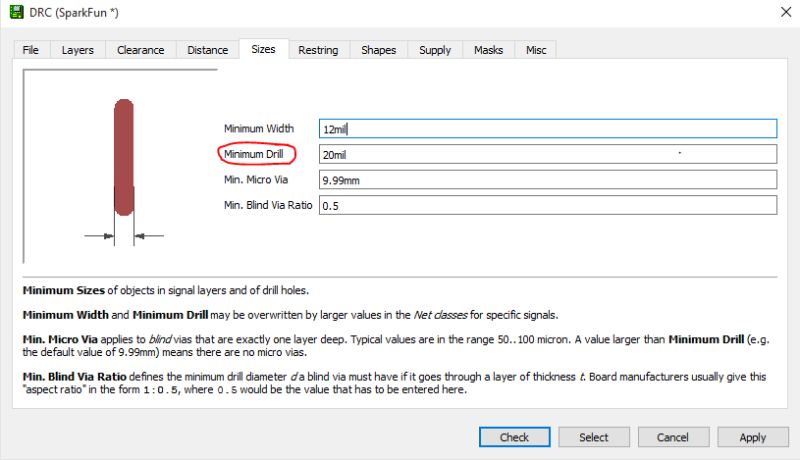Open the Masks tab
Screen dimensions: 800x460
tap(488, 50)
